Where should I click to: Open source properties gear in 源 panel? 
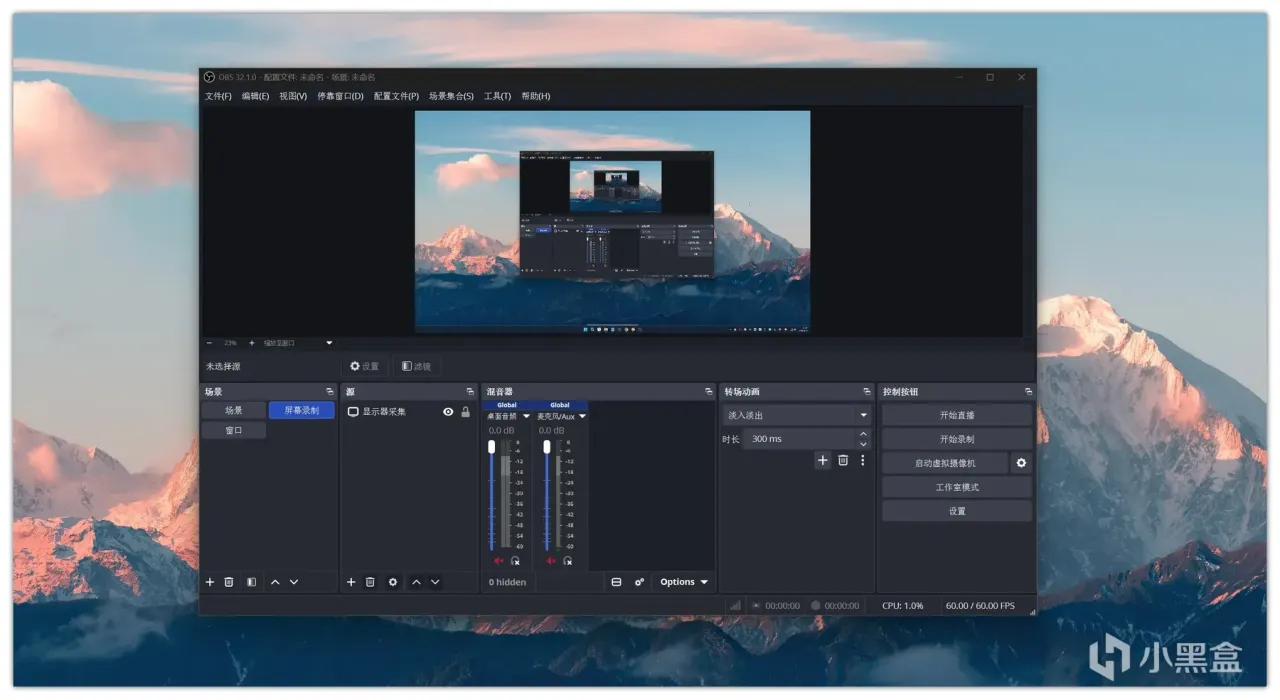point(393,582)
